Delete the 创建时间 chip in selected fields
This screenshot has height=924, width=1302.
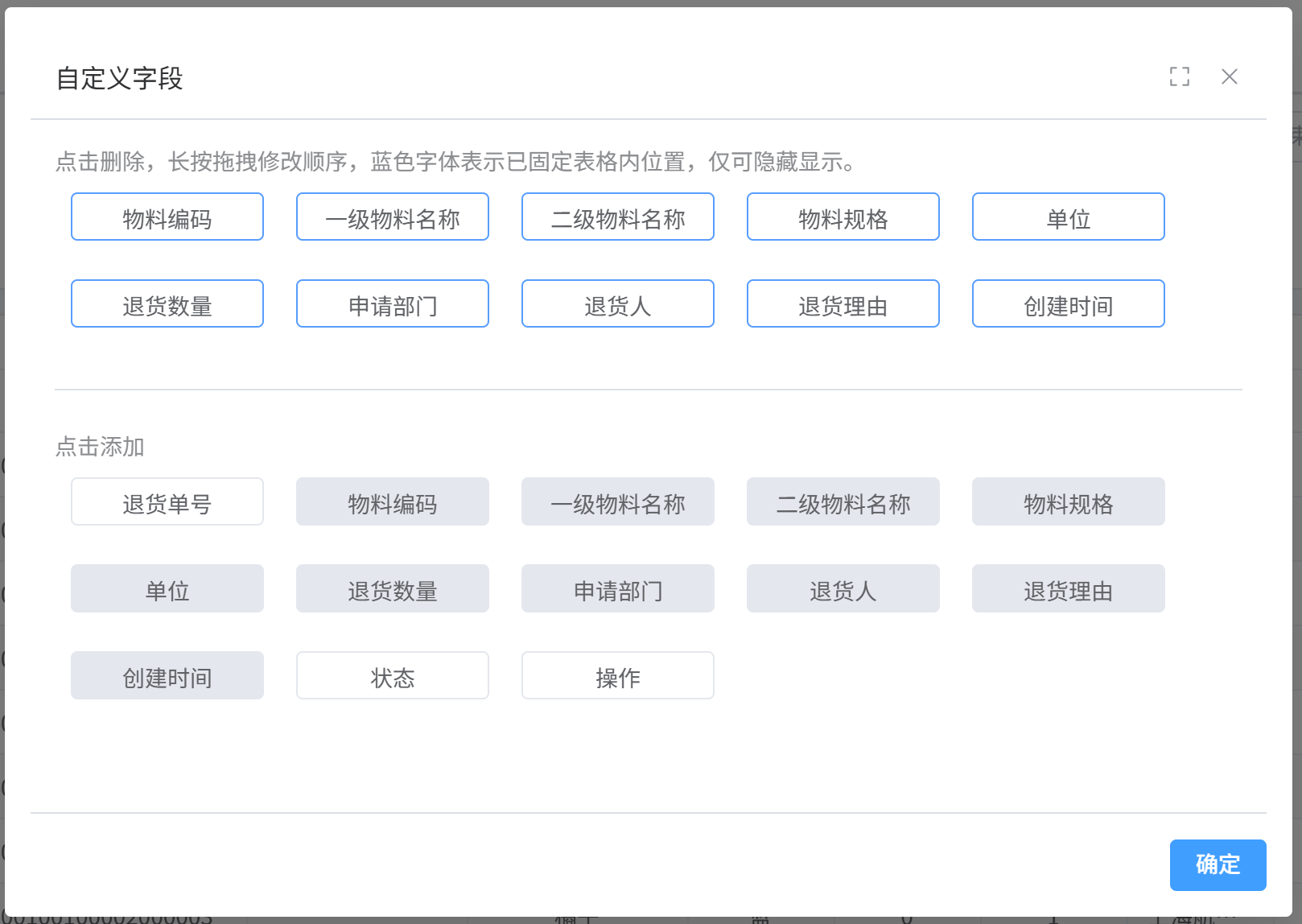pos(1068,303)
